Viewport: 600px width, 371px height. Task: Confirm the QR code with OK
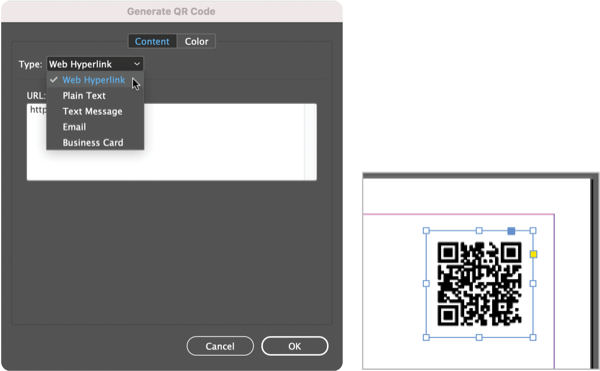click(295, 346)
